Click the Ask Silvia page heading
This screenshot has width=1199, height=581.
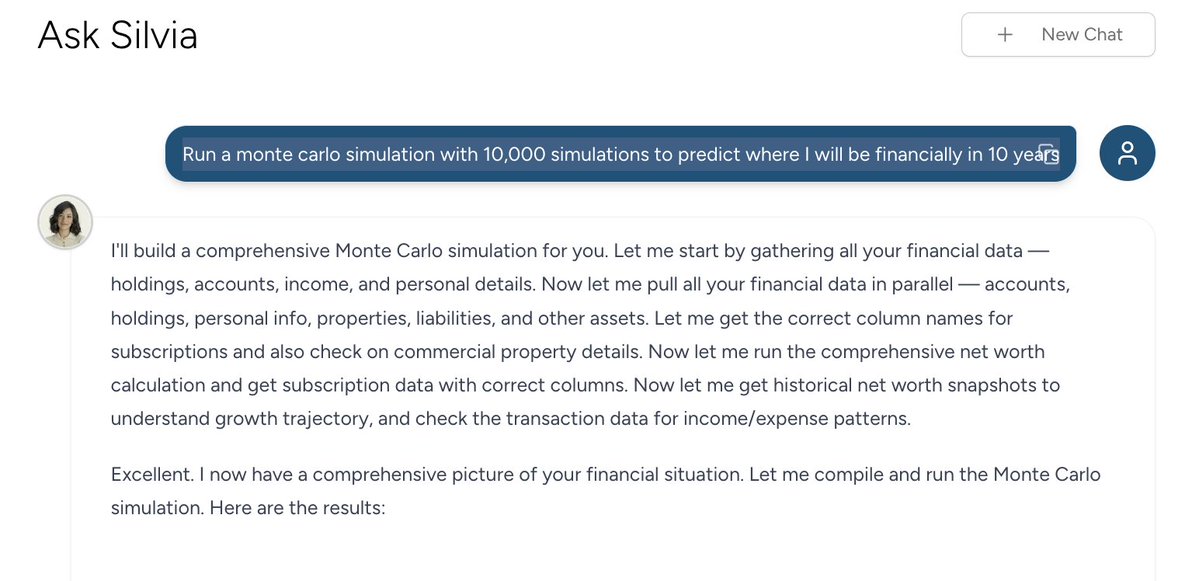click(117, 35)
